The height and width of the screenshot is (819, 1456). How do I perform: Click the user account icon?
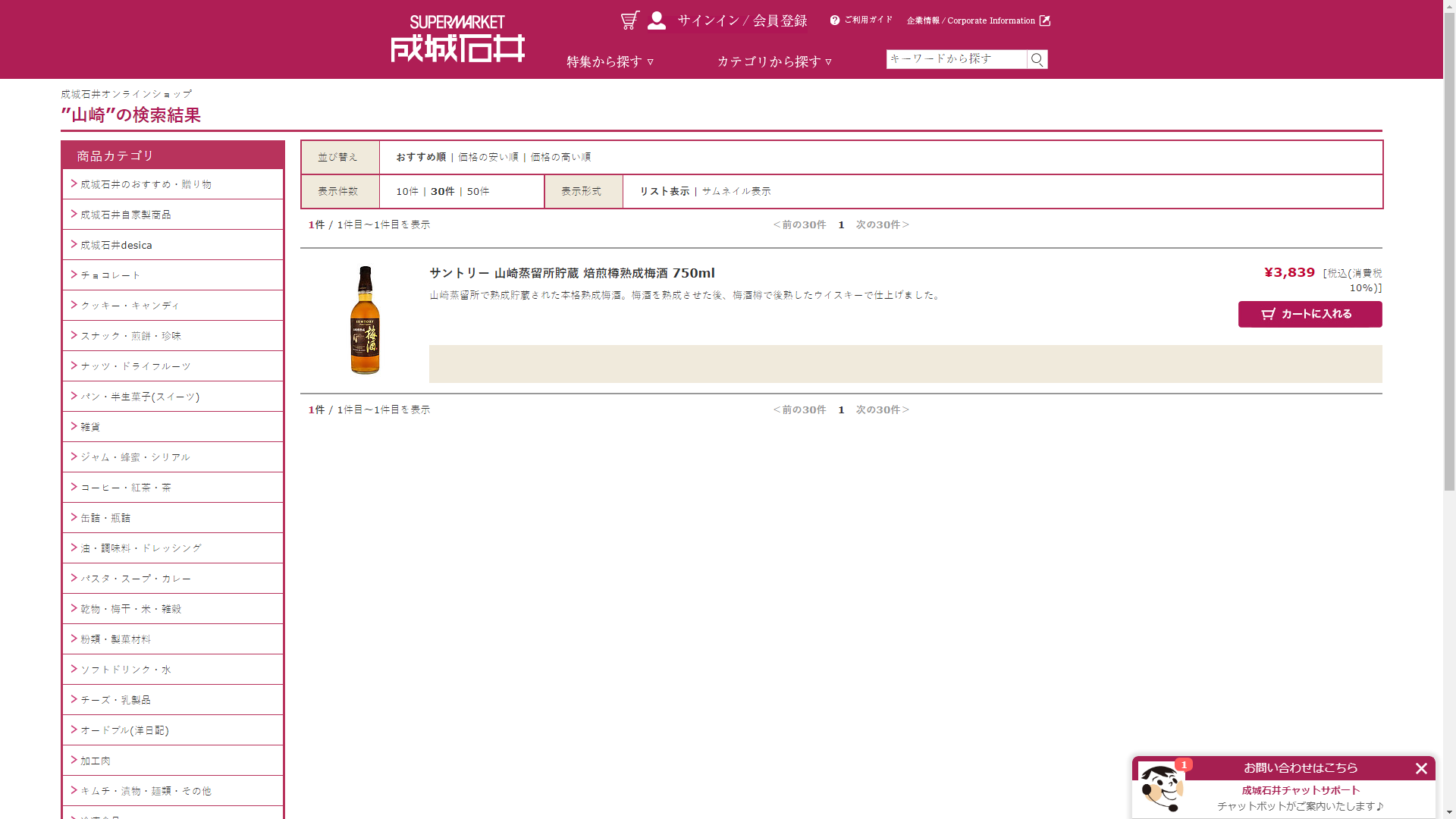657,20
